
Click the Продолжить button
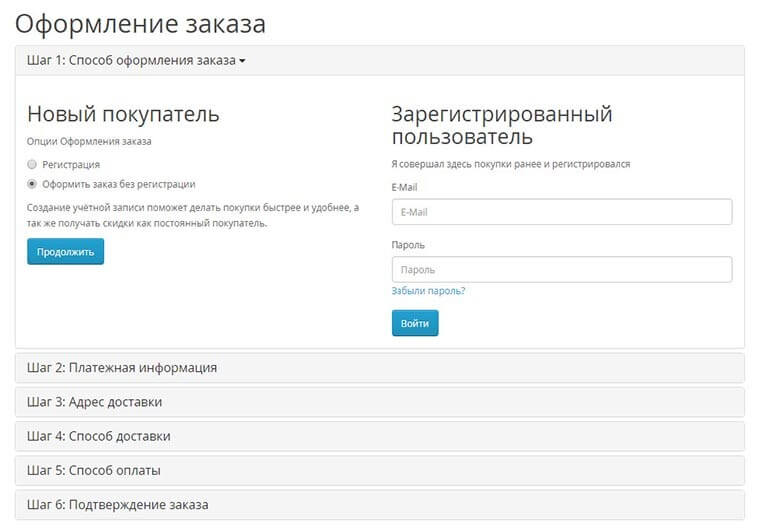click(65, 252)
